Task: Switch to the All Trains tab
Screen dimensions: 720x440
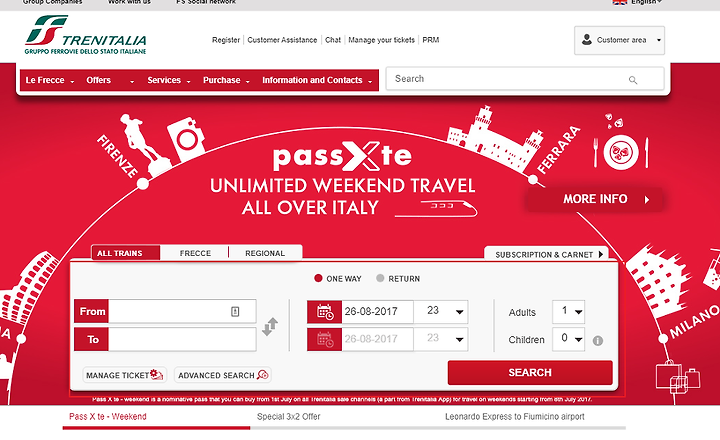Action: (x=125, y=253)
